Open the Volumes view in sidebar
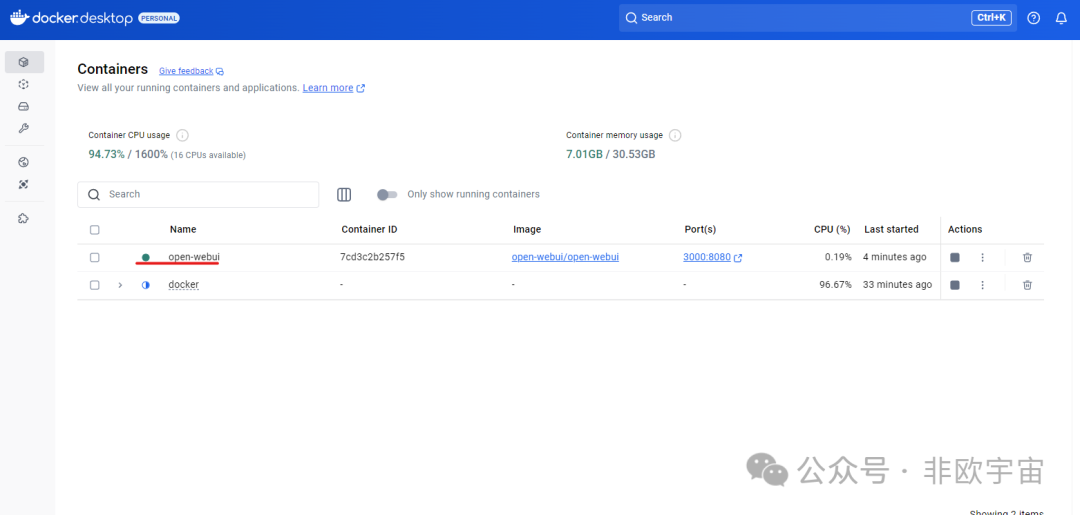The image size is (1080, 515). point(24,107)
